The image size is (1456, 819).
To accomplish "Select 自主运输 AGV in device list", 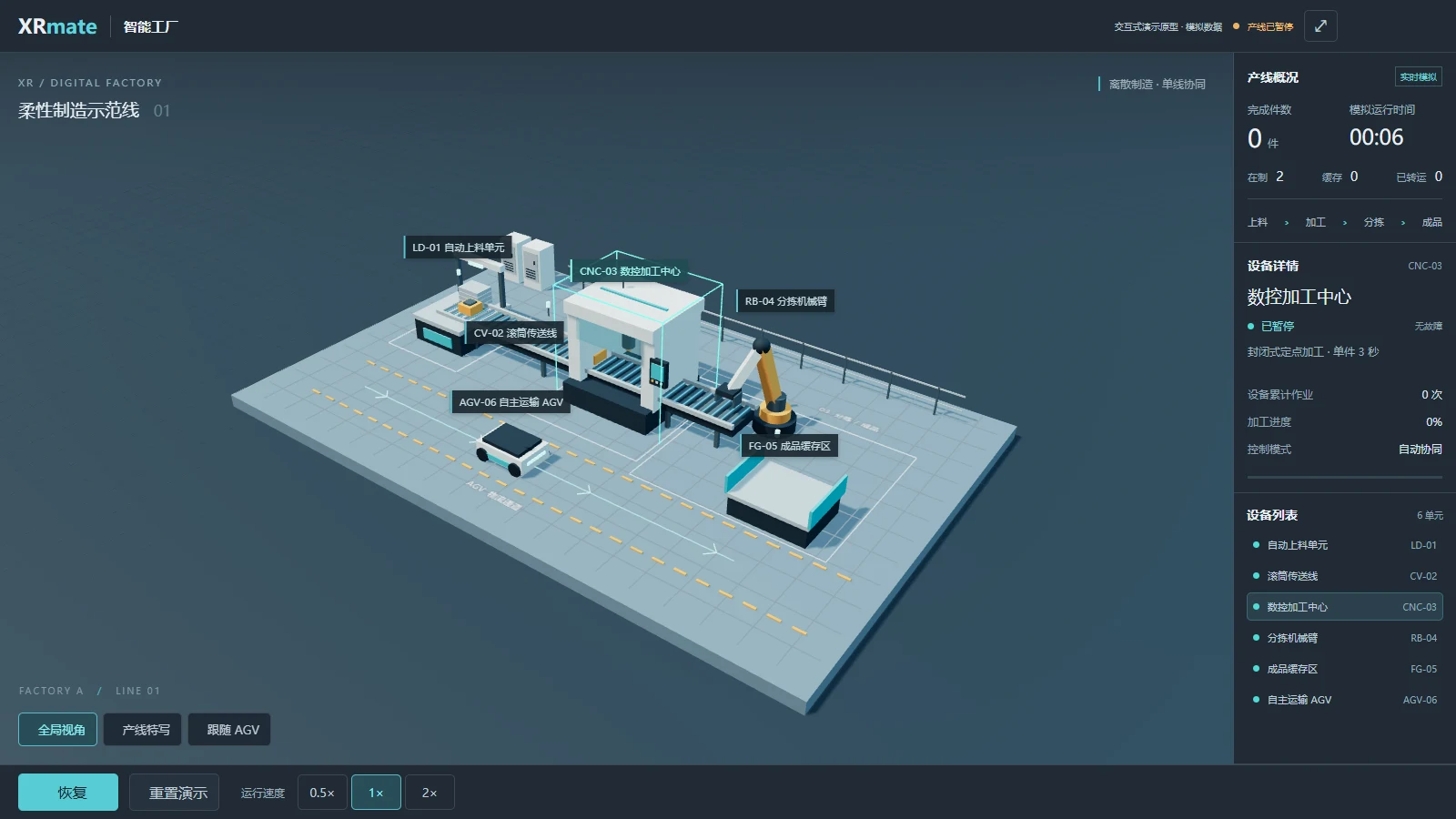I will pyautogui.click(x=1344, y=700).
